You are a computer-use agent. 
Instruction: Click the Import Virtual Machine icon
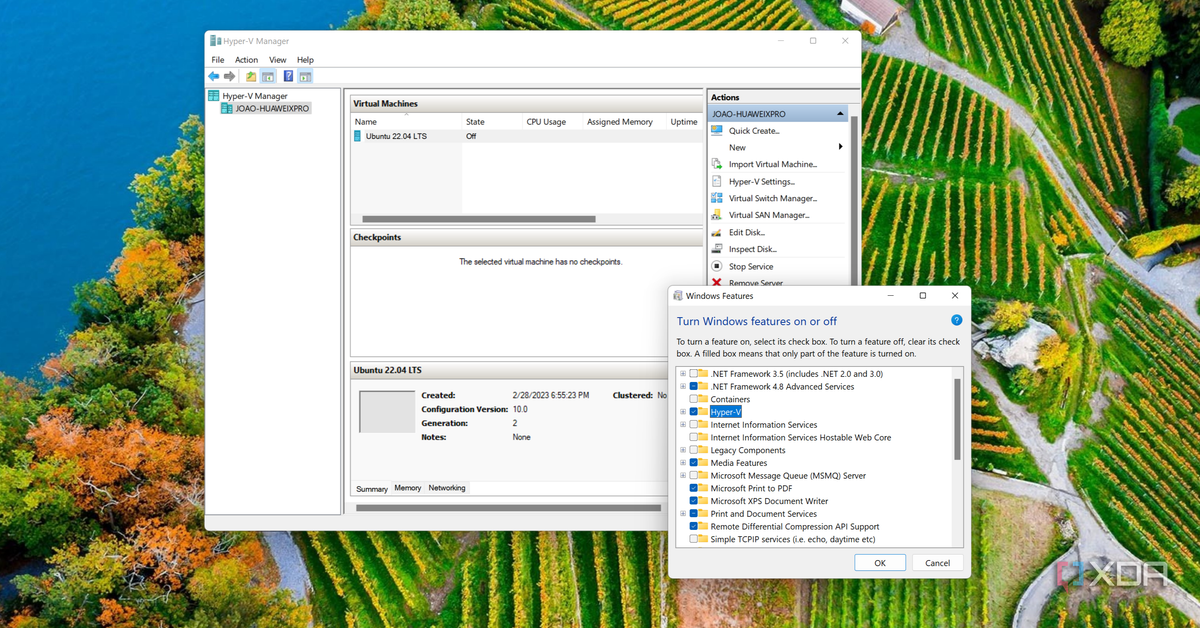tap(717, 164)
